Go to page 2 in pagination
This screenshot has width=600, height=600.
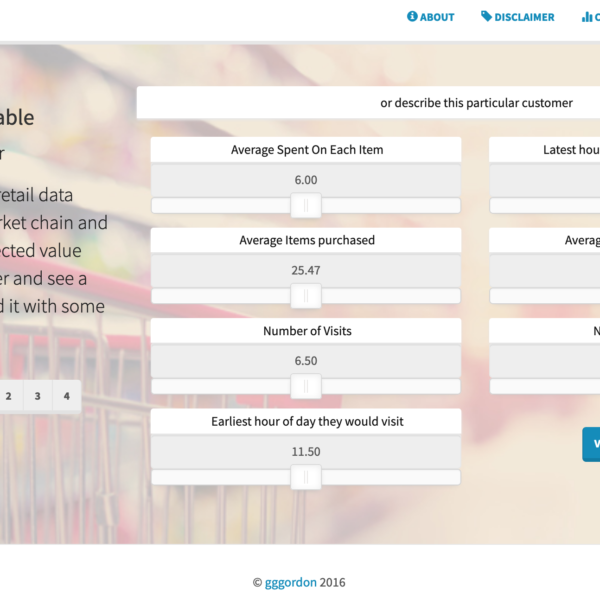coord(8,396)
